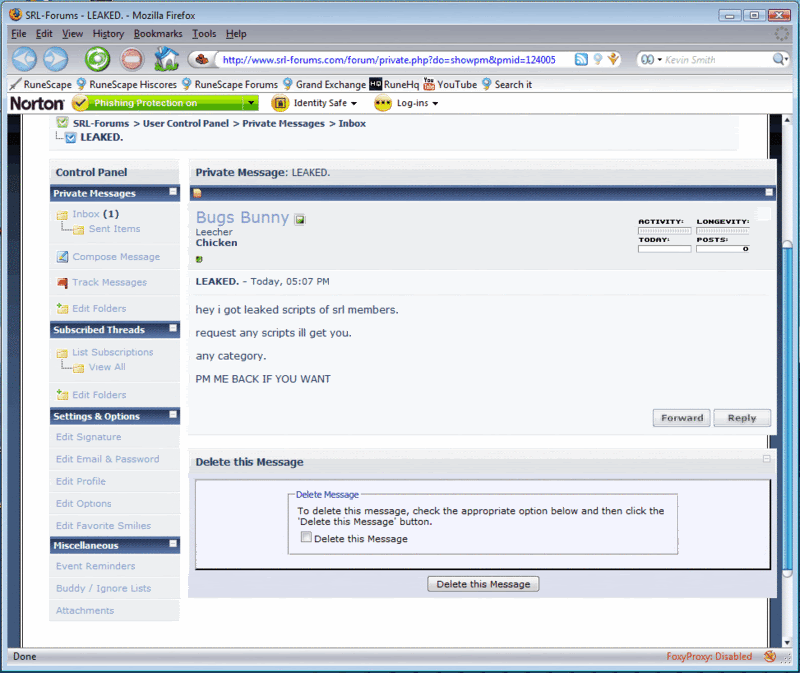The image size is (800, 673).
Task: Open the Compose Message link
Action: [115, 257]
